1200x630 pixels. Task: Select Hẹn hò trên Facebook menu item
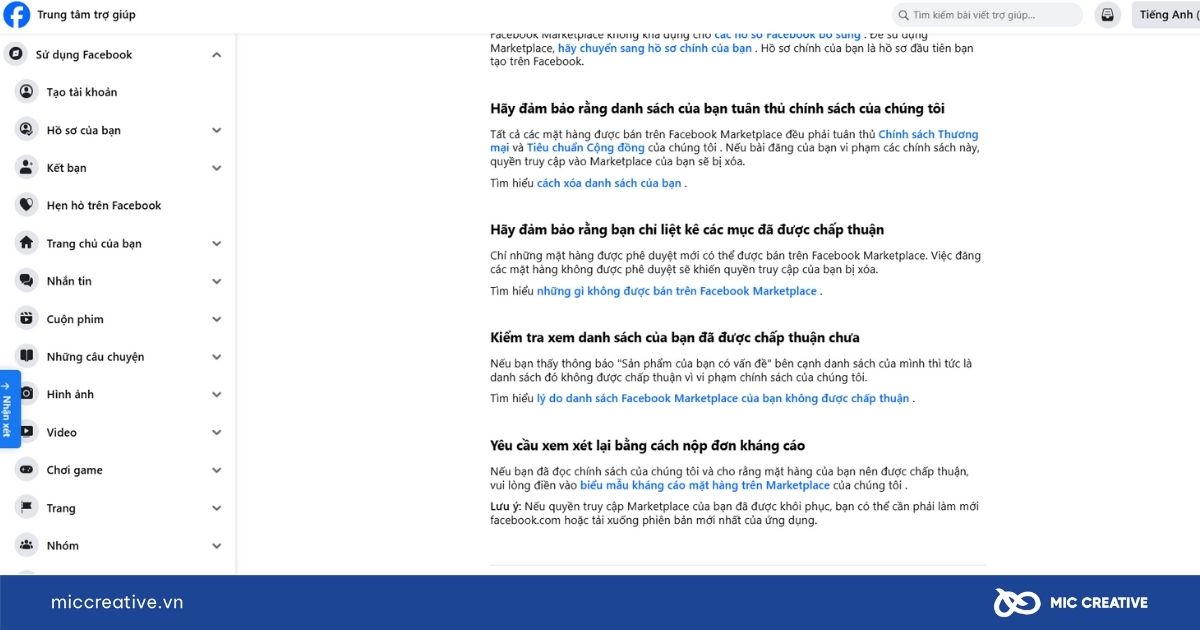104,205
